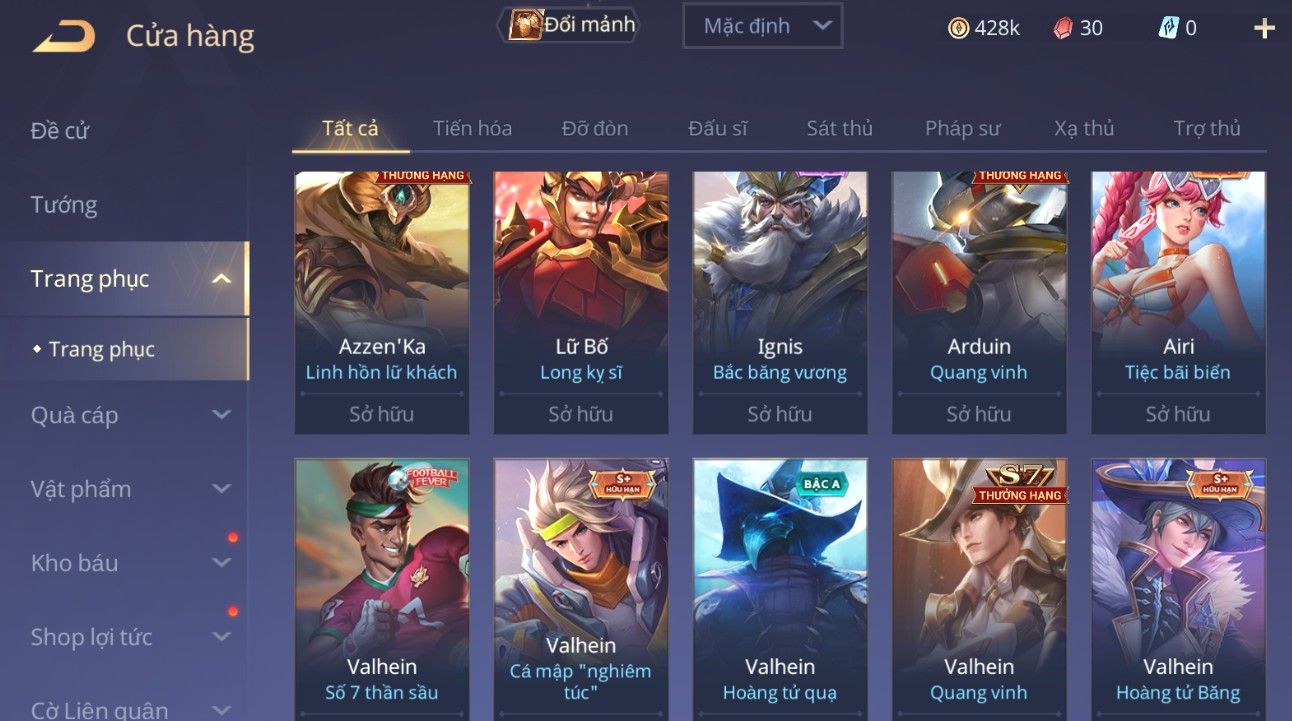Tap the blue voucher ticket icon
Viewport: 1292px width, 721px height.
[1168, 28]
